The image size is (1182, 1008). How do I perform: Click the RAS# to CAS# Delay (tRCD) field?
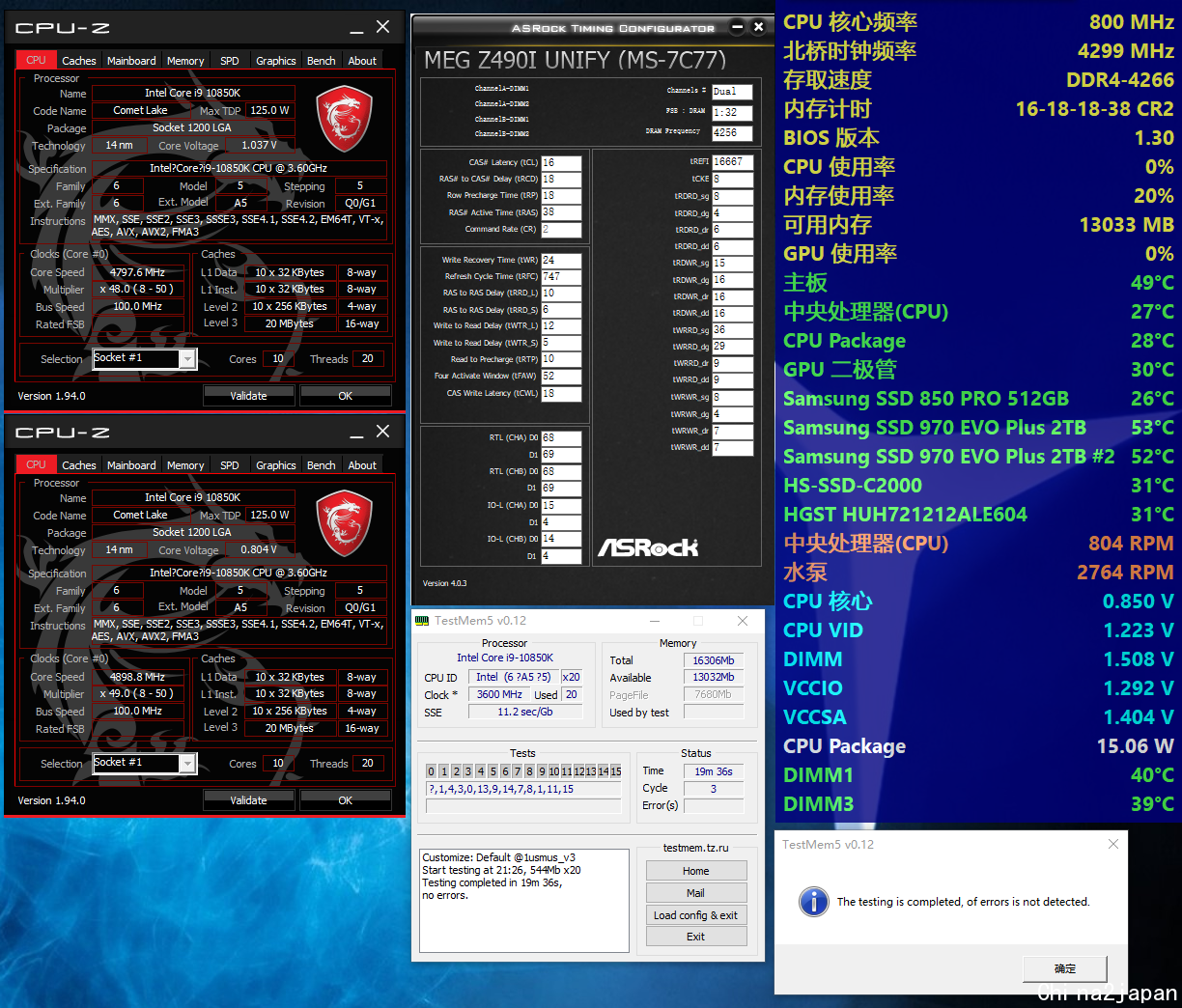(x=561, y=179)
